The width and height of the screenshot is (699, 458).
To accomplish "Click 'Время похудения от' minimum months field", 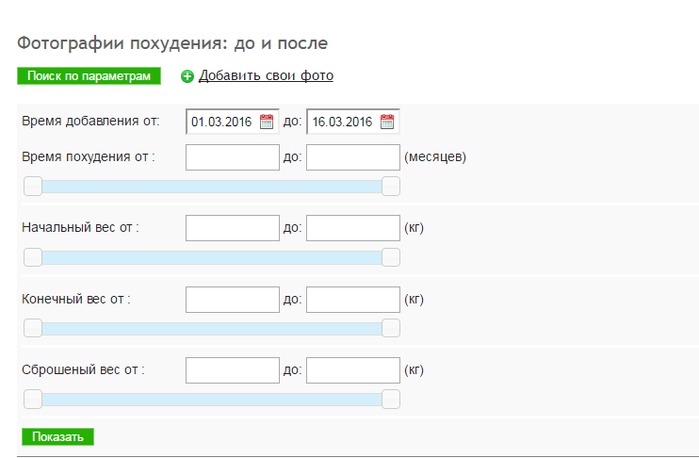I will pos(232,157).
